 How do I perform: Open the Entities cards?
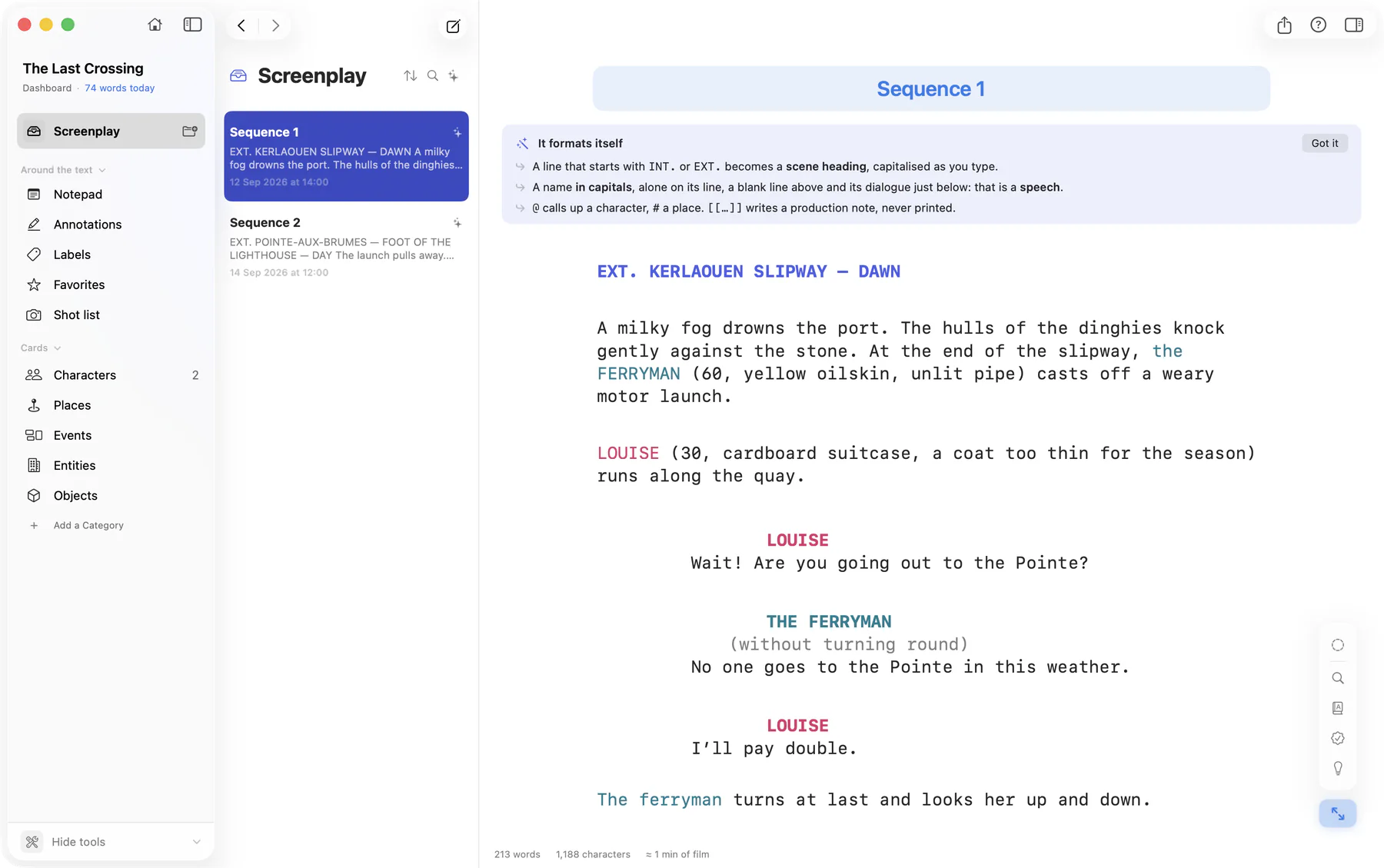coord(111,465)
